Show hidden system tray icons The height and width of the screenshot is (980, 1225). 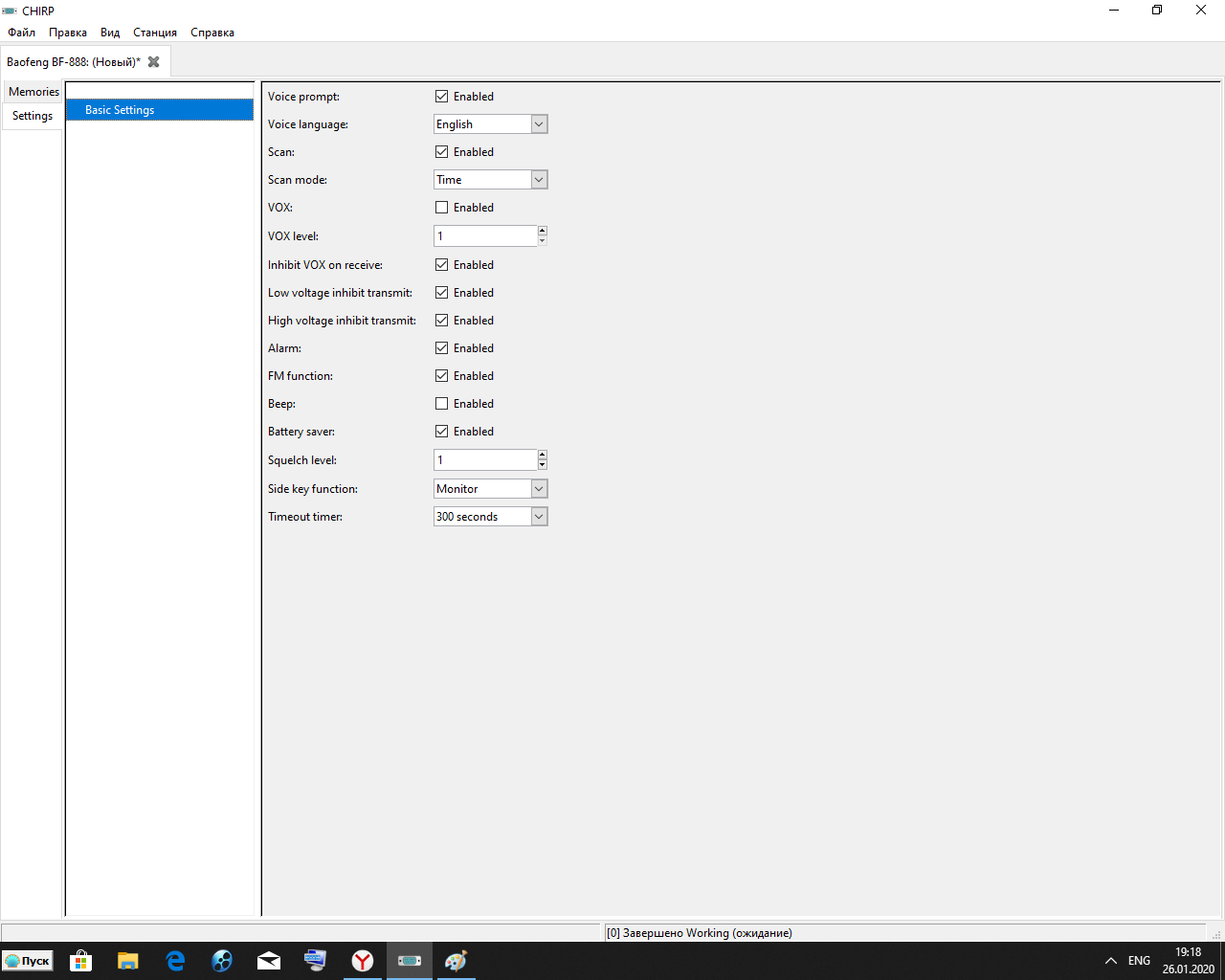tap(1110, 961)
